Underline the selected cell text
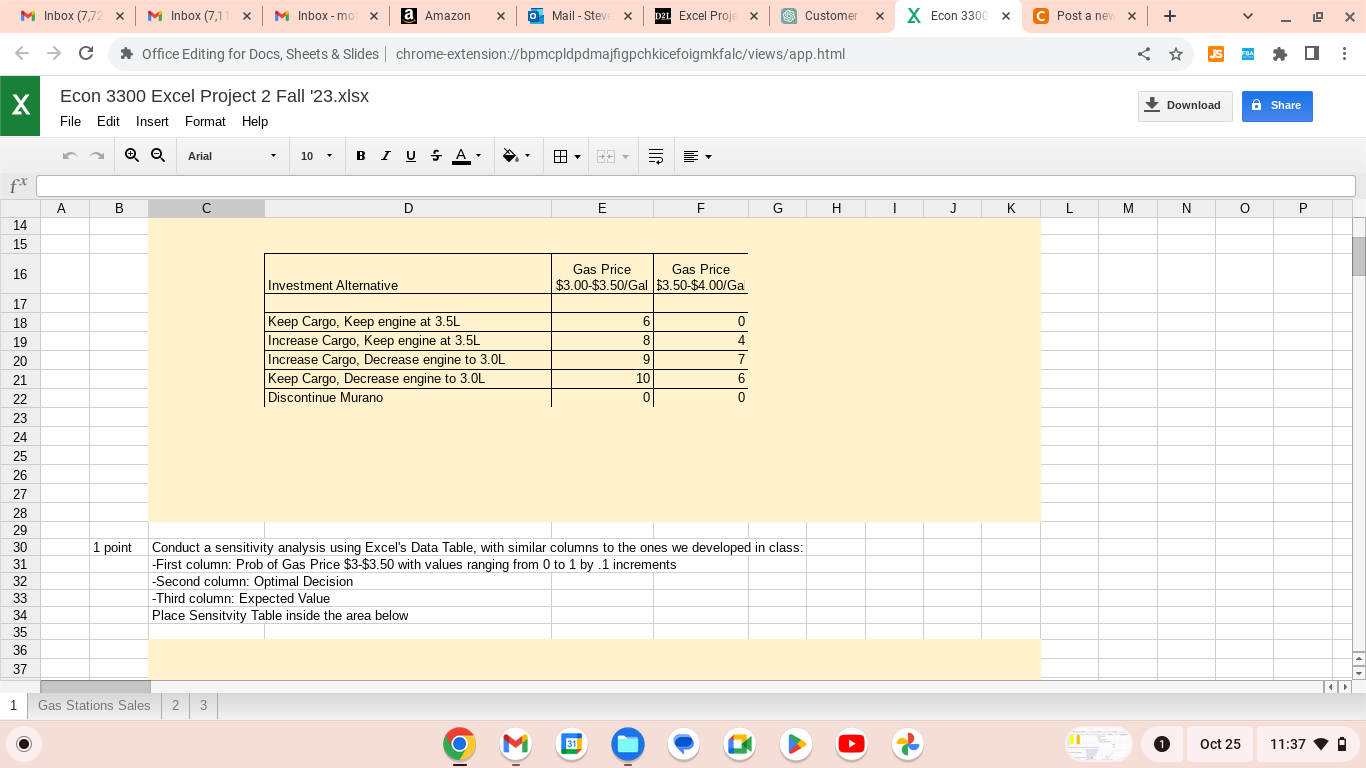 410,155
